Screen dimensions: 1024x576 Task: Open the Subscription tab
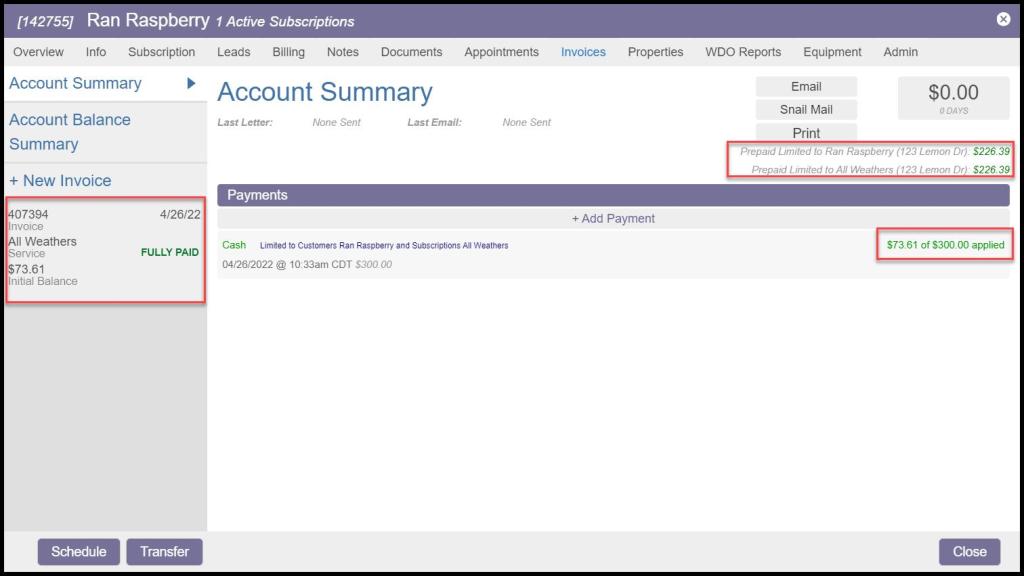click(161, 52)
